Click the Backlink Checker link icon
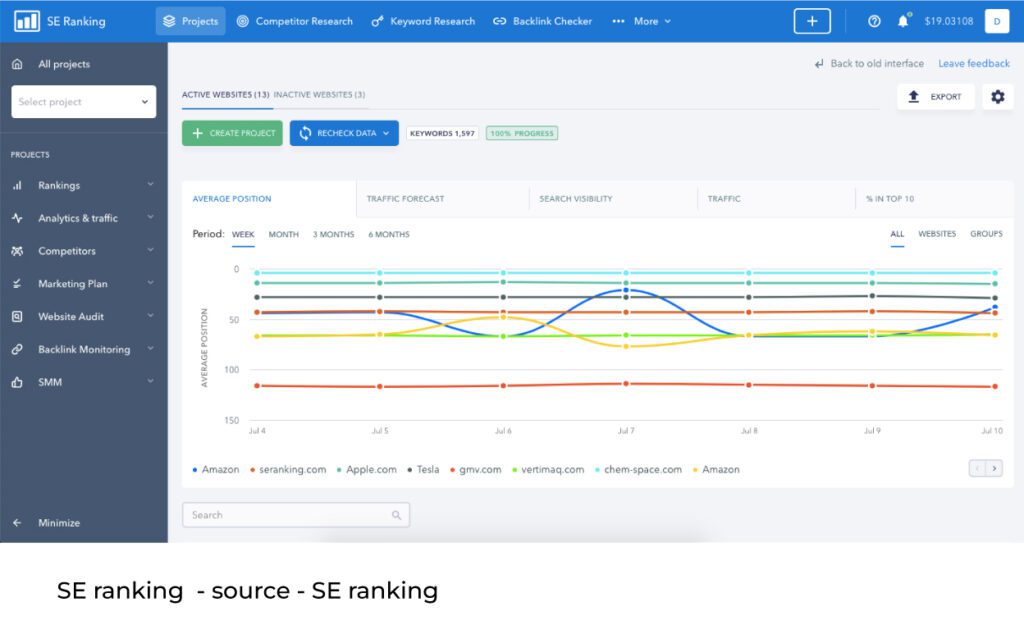The height and width of the screenshot is (634, 1024). (500, 21)
